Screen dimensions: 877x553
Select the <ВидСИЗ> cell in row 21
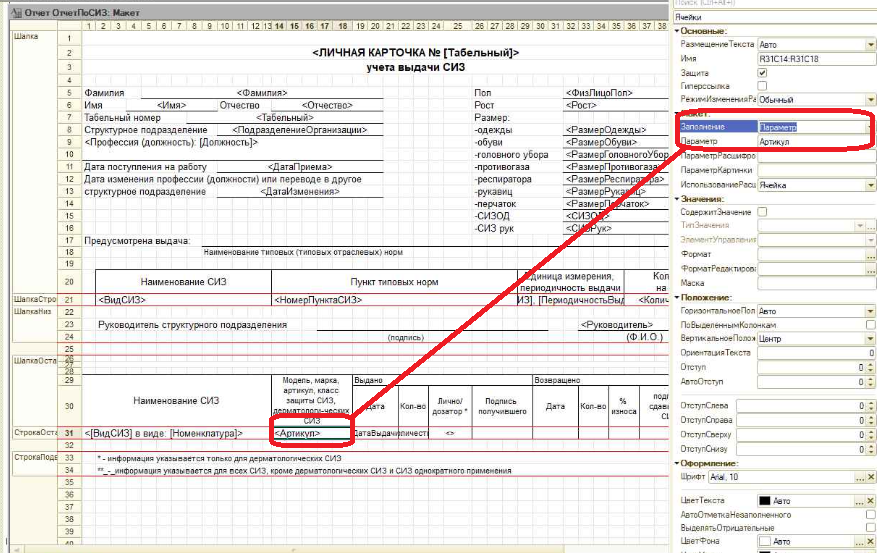183,300
